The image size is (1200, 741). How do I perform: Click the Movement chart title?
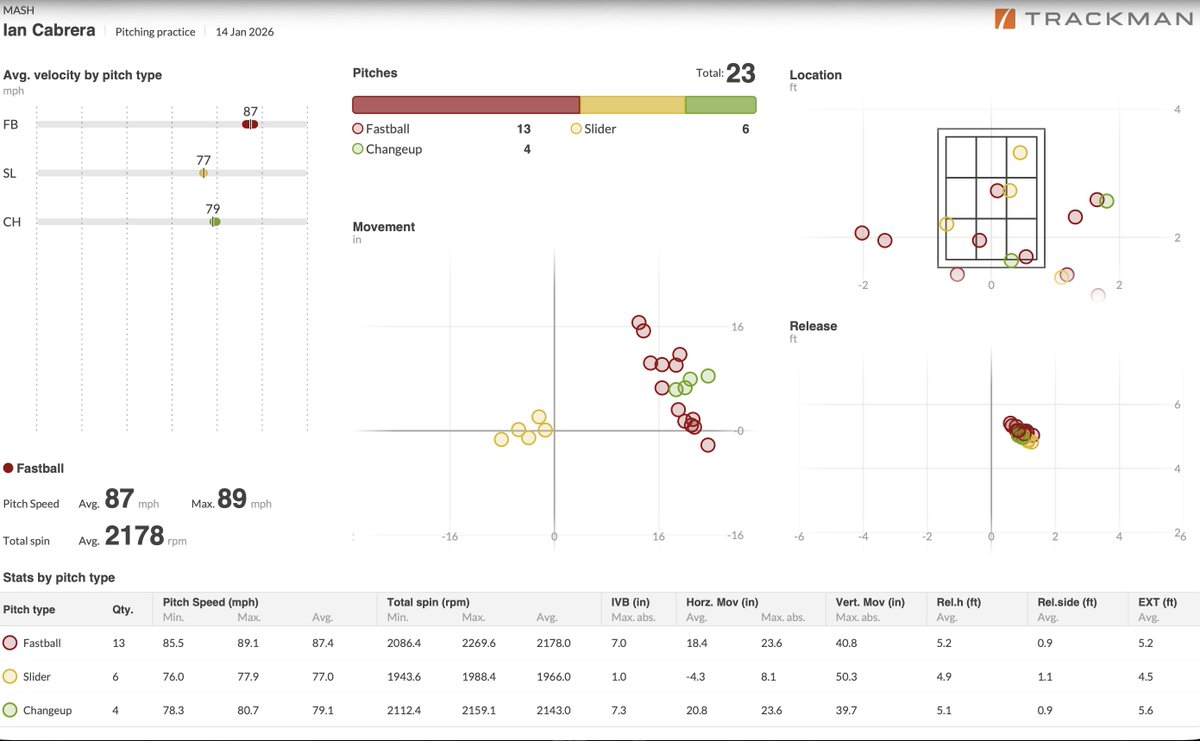[384, 227]
